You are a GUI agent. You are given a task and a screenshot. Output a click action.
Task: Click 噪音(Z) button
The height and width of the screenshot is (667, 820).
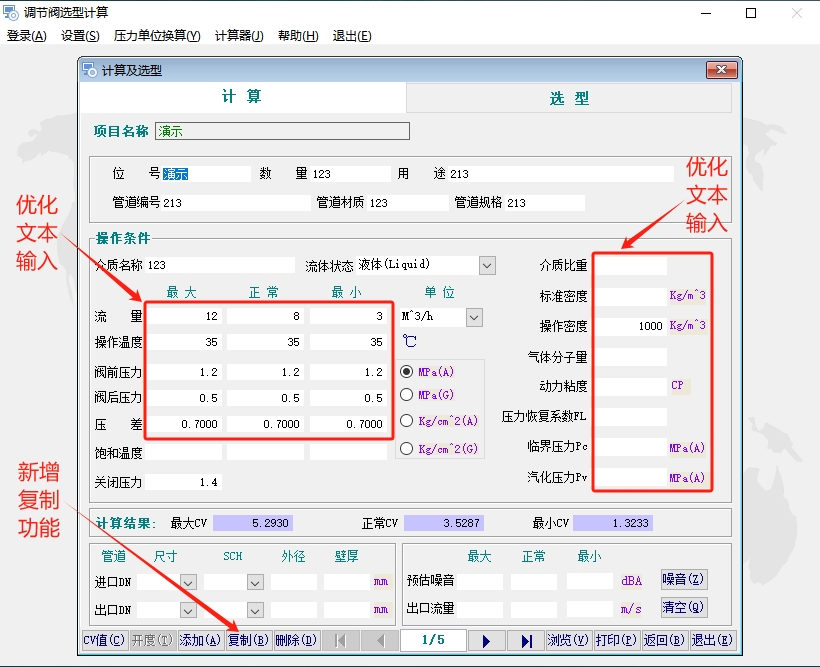684,579
